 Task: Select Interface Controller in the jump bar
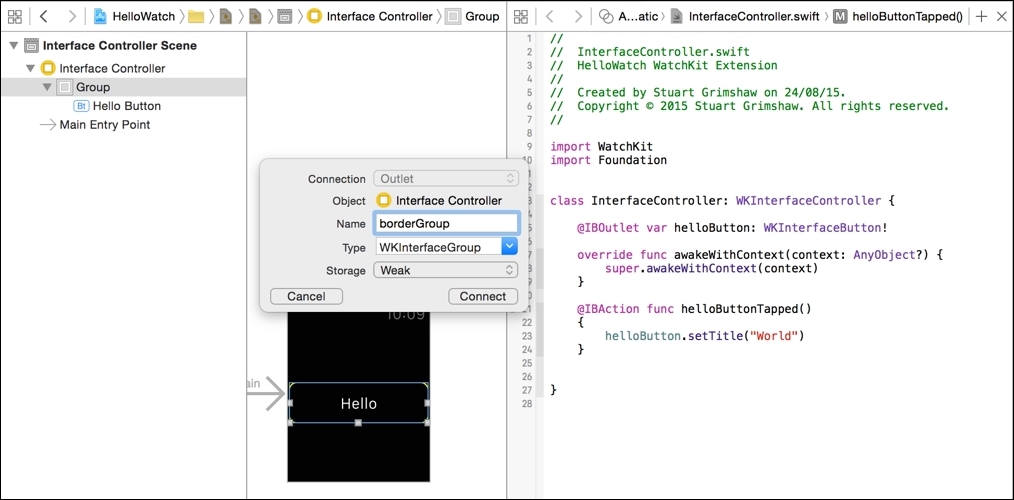[x=370, y=16]
